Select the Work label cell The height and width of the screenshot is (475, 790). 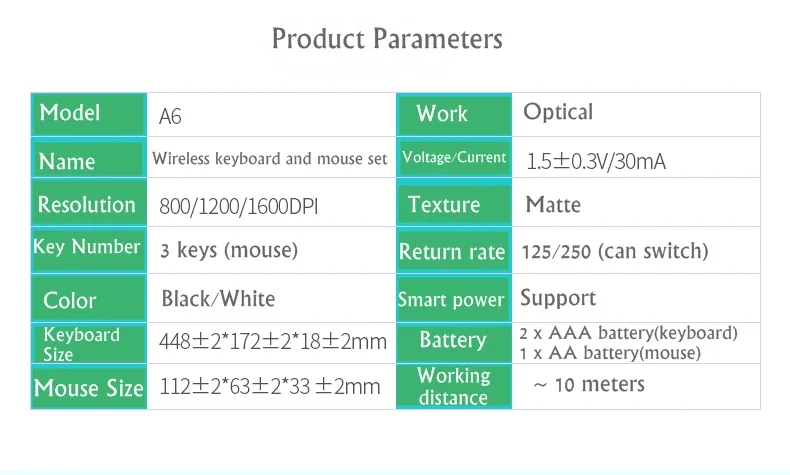[x=454, y=114]
